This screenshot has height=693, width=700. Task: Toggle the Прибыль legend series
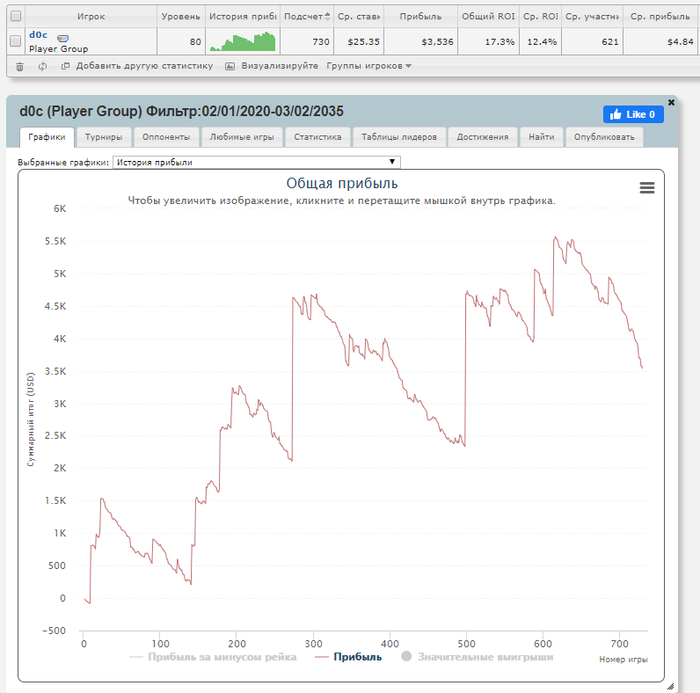point(348,657)
